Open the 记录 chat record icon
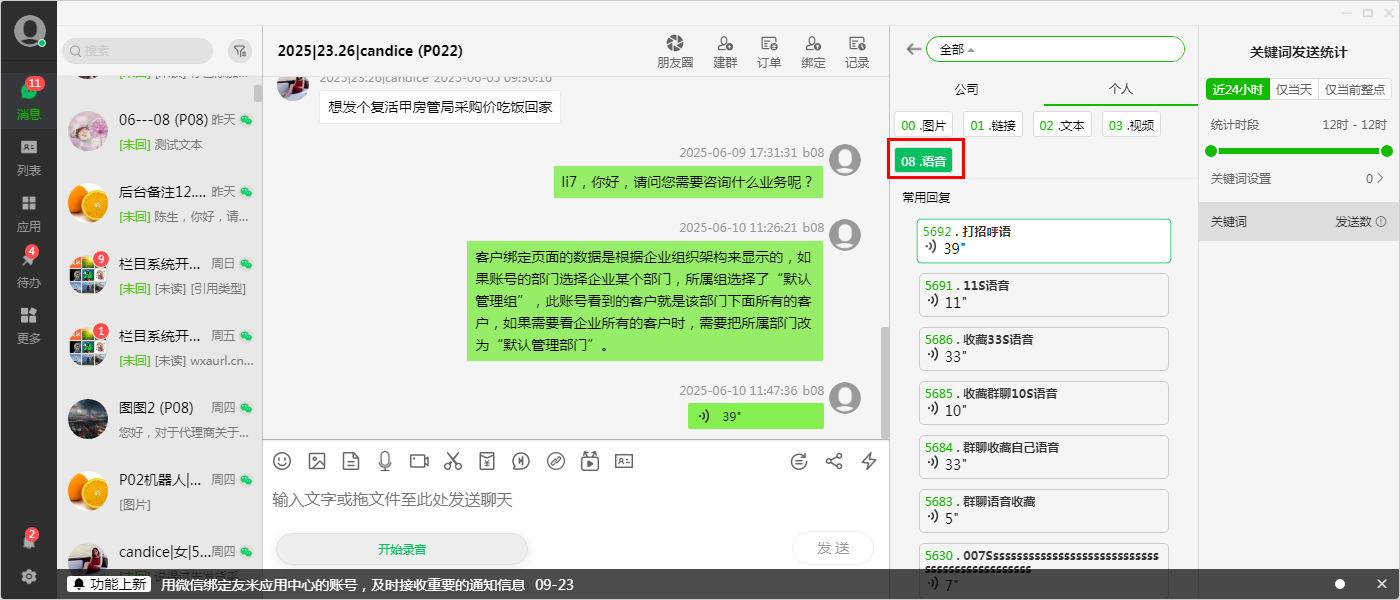 856,50
